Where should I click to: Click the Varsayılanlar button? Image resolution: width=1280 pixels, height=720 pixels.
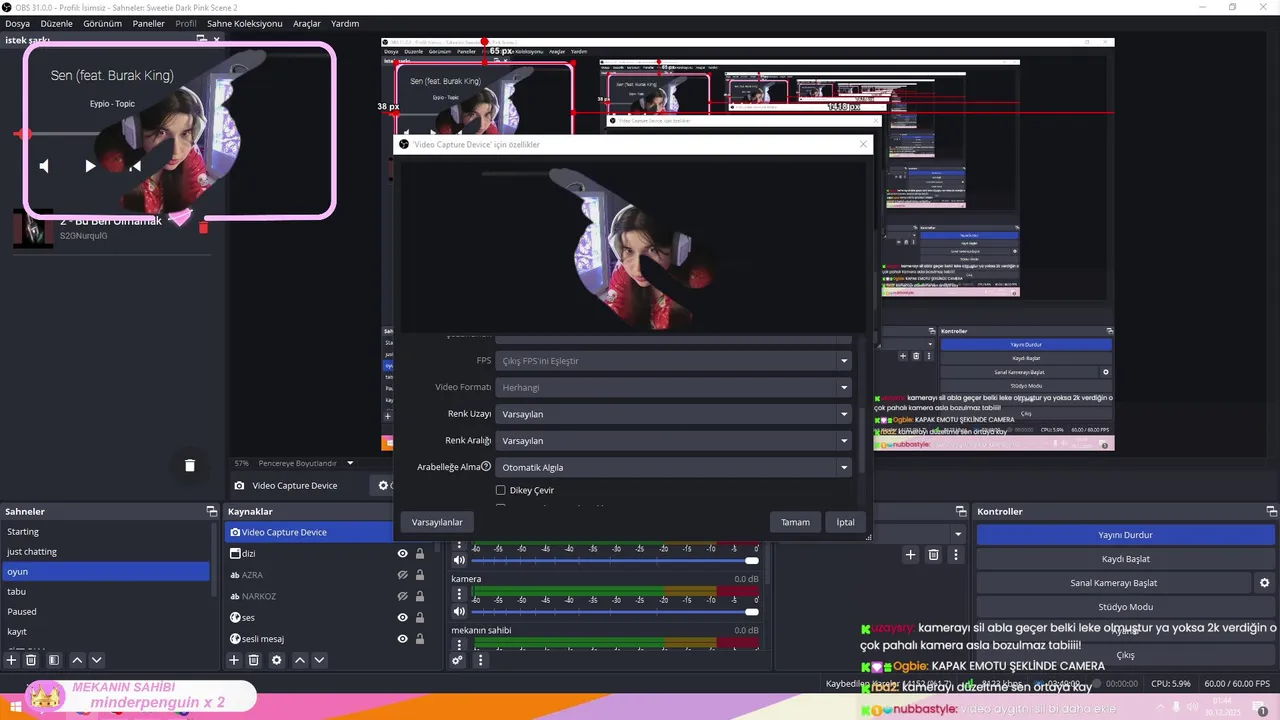click(437, 522)
